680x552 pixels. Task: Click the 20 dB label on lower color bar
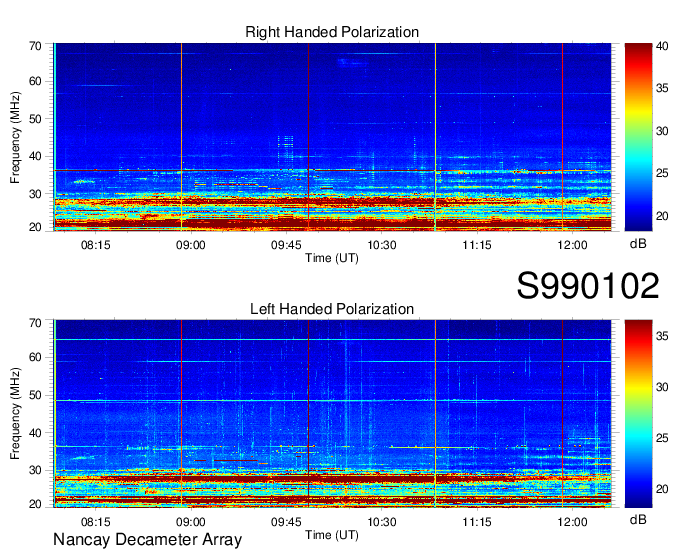click(x=662, y=489)
